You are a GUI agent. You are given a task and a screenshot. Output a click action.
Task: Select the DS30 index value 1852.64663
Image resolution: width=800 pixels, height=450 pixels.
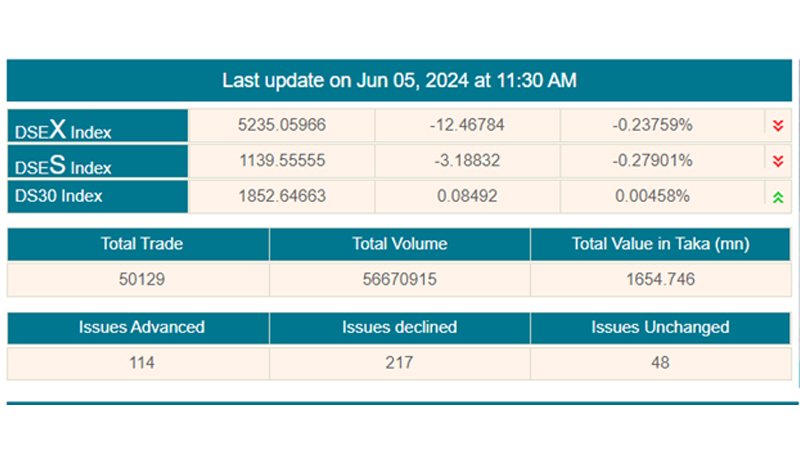[281, 196]
